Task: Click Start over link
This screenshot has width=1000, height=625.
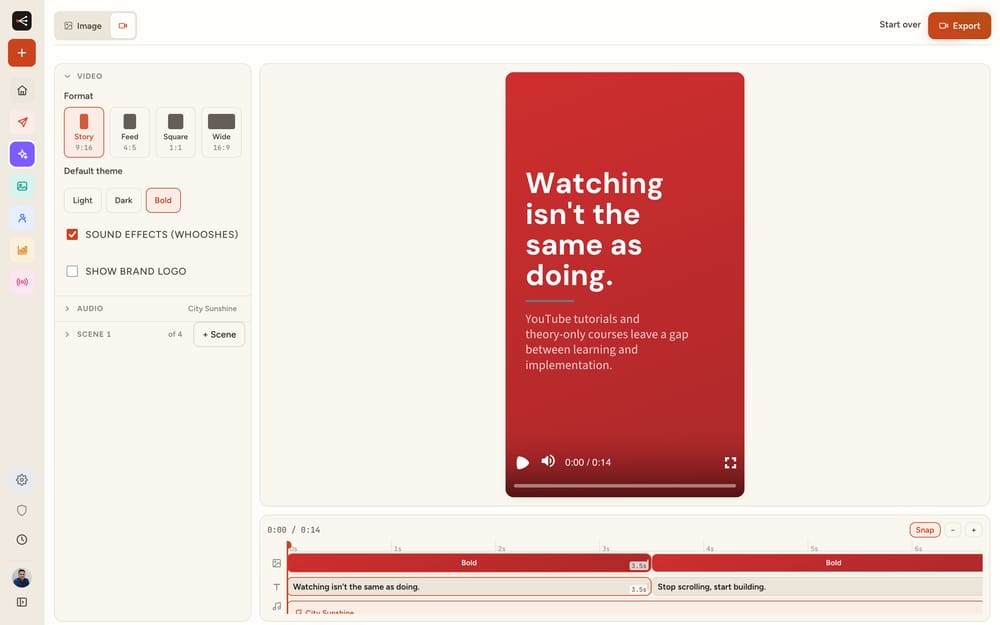Action: [899, 25]
